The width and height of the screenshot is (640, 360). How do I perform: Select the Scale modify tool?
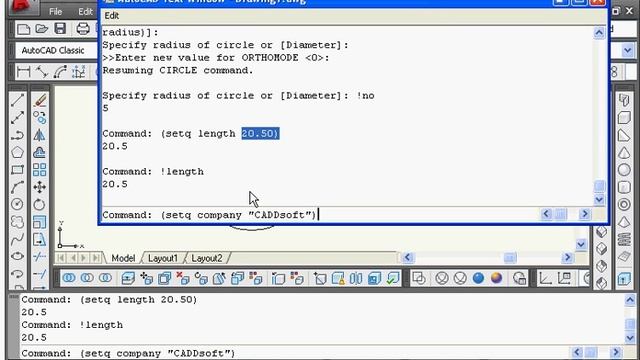(40, 222)
